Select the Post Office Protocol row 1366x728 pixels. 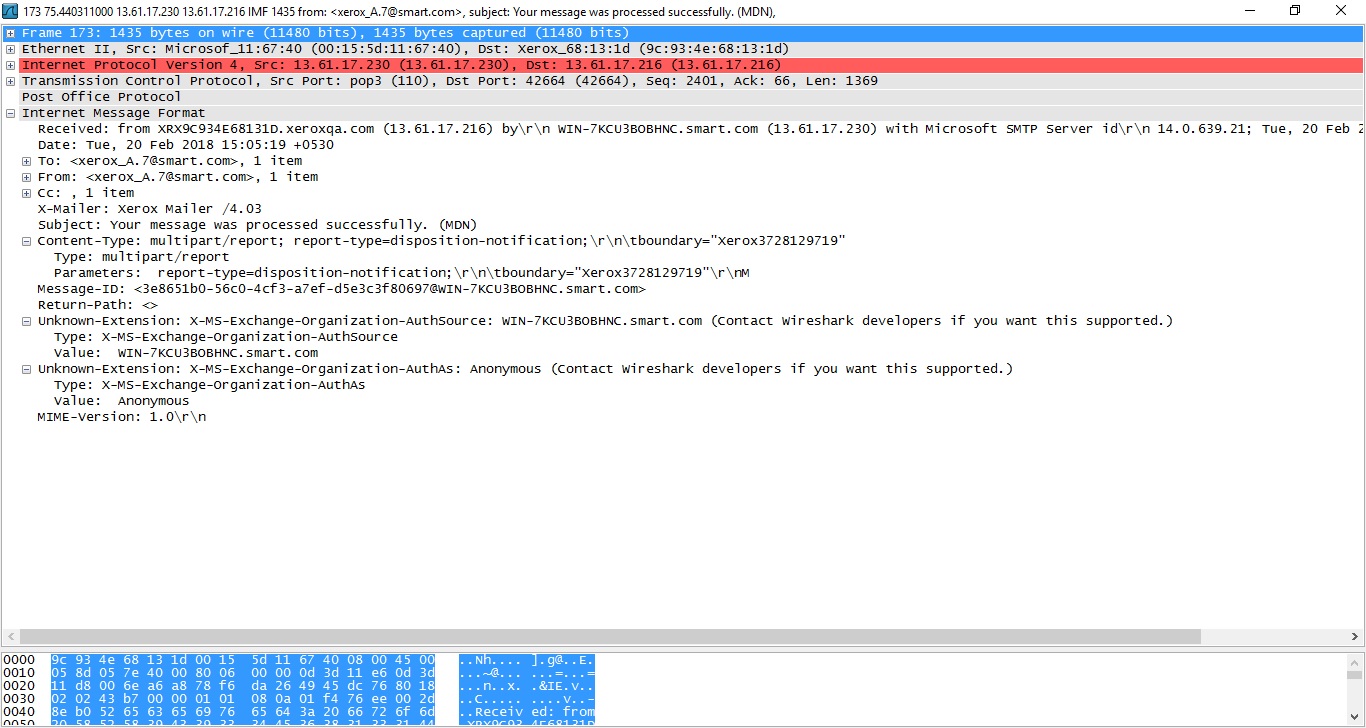[683, 97]
